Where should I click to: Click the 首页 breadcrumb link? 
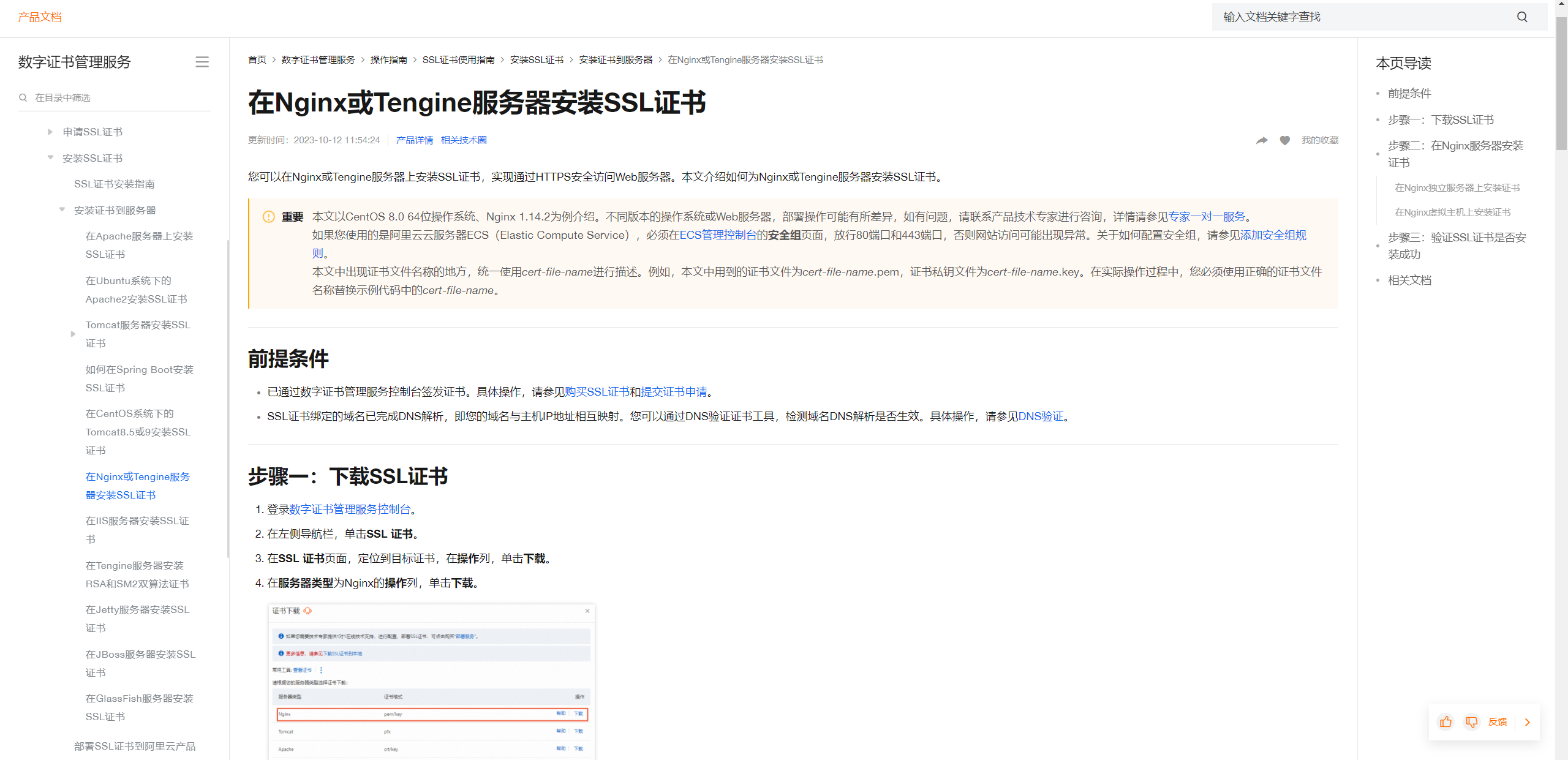(x=257, y=59)
